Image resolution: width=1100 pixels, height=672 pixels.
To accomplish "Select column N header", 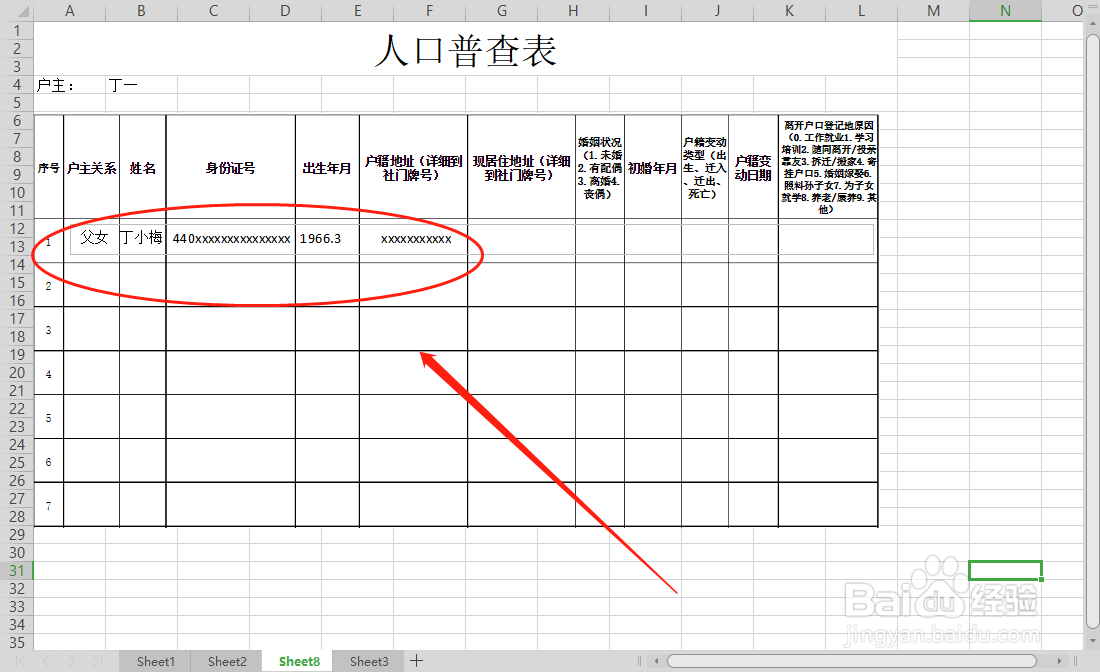I will (1005, 11).
